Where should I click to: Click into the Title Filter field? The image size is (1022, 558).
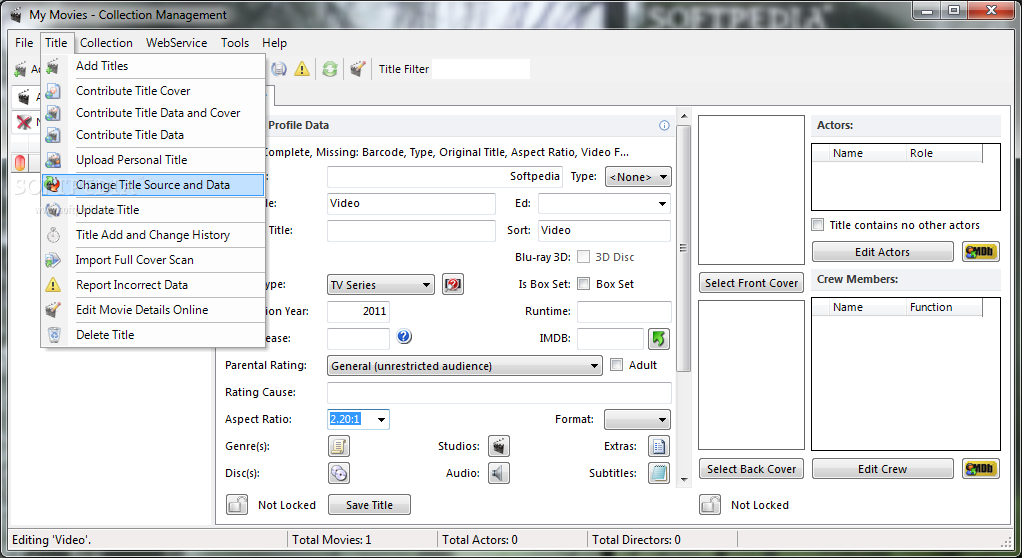(x=481, y=68)
